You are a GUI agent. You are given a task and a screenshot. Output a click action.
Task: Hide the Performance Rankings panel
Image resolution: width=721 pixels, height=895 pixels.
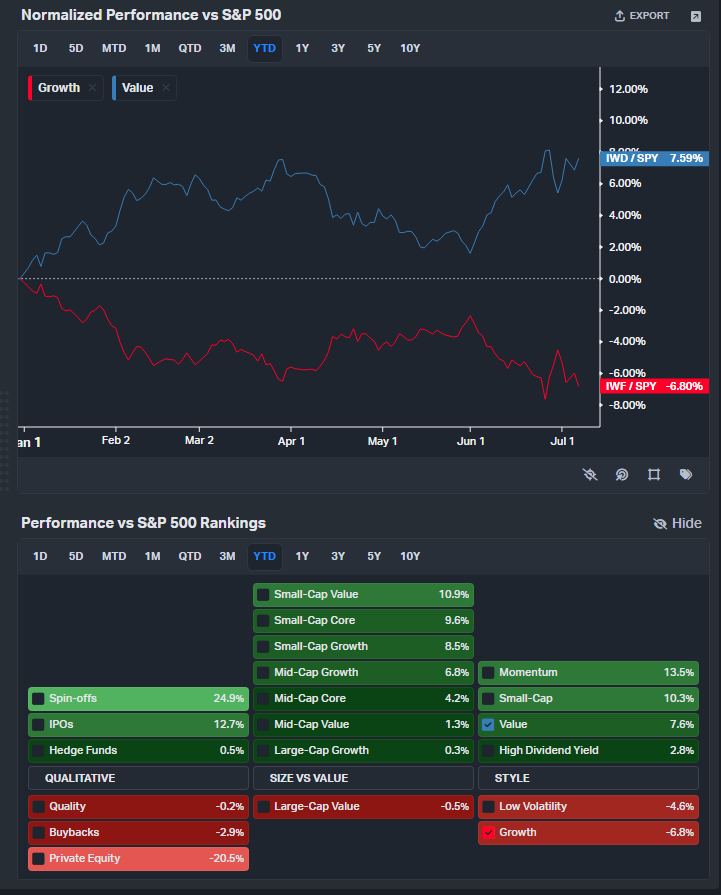coord(677,523)
